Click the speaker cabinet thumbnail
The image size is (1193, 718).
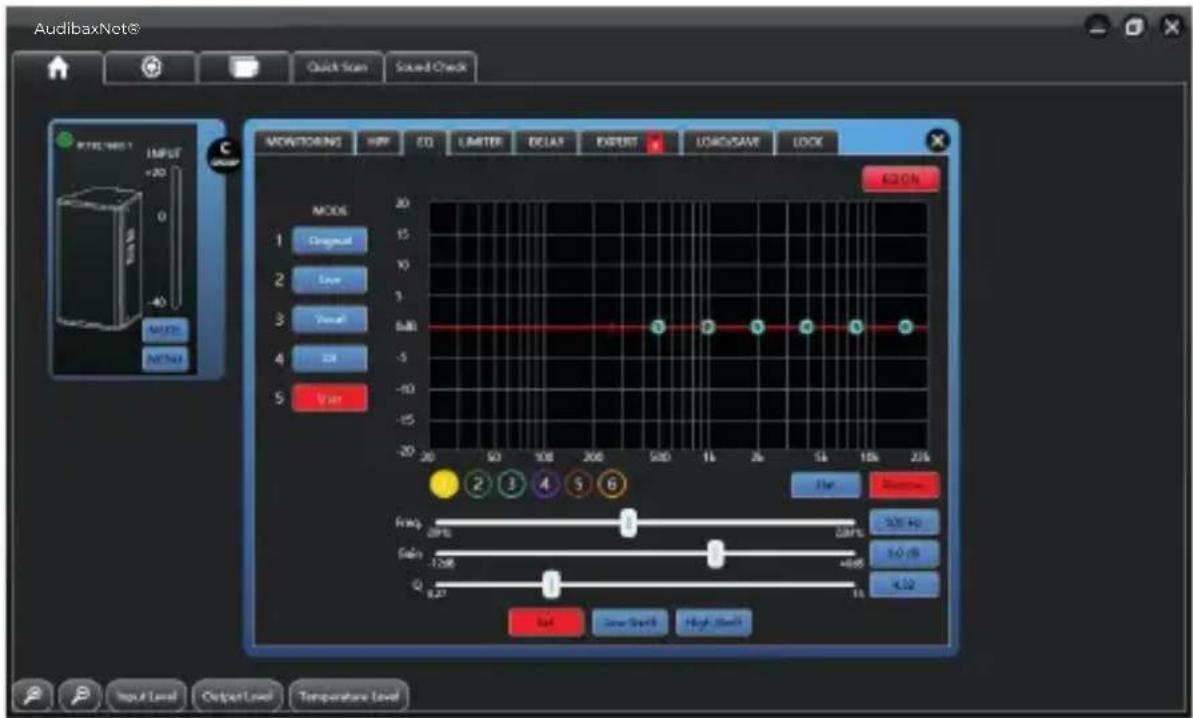(100, 259)
